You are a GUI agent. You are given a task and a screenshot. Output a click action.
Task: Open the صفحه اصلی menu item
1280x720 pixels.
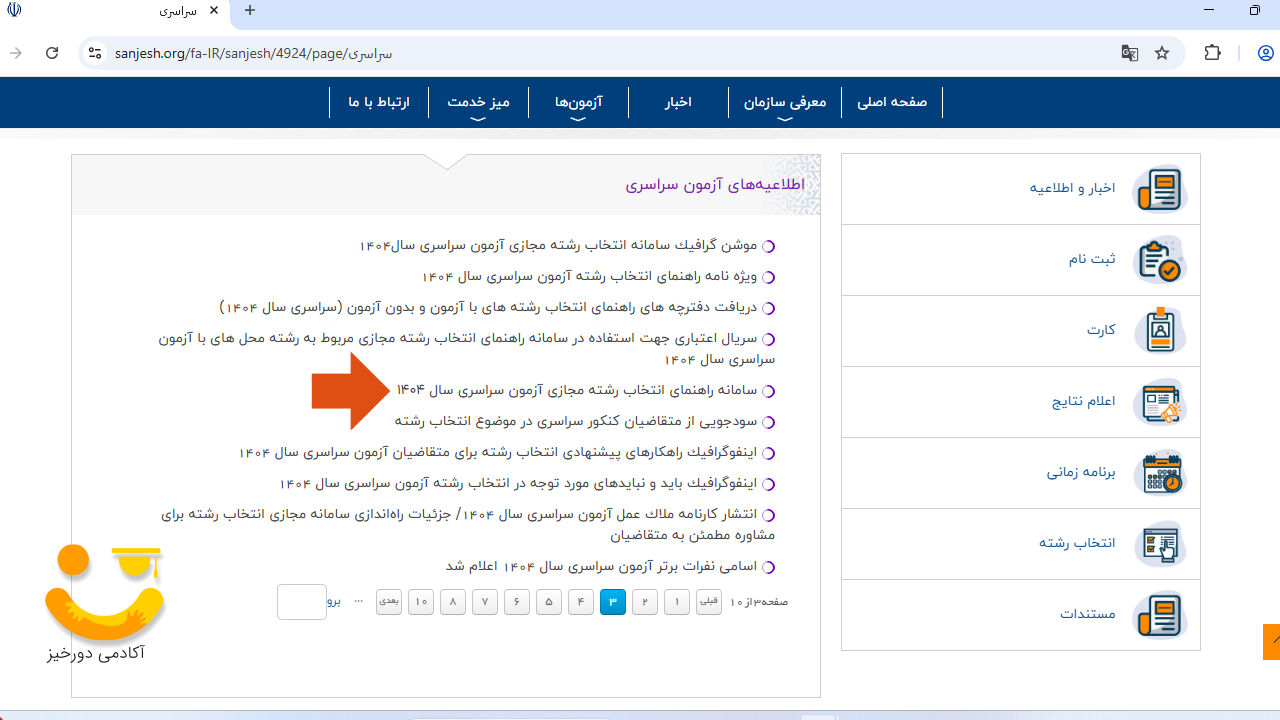tap(892, 102)
